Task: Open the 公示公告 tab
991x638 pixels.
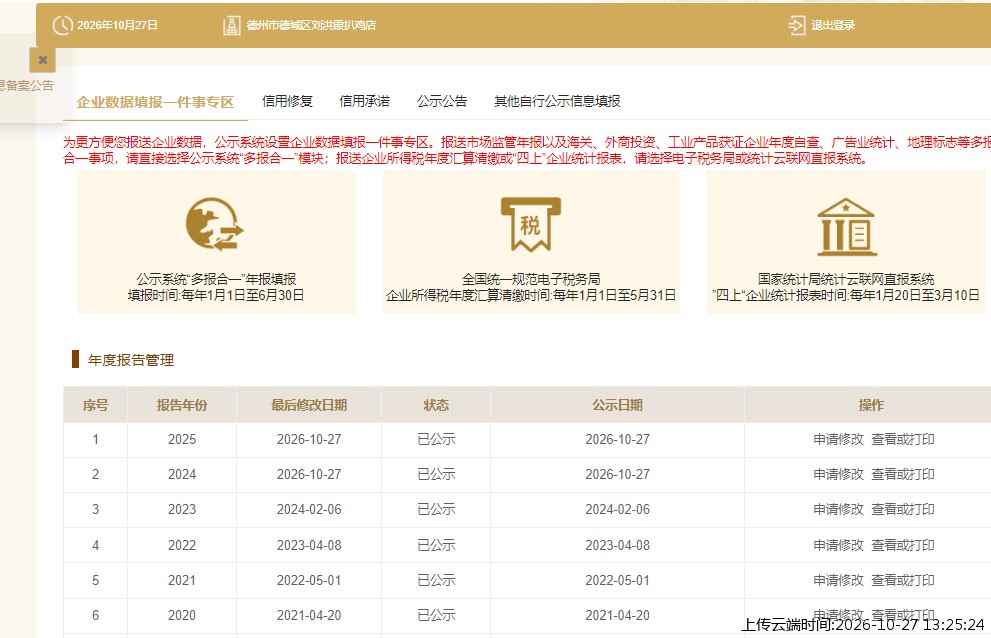Action: [442, 101]
